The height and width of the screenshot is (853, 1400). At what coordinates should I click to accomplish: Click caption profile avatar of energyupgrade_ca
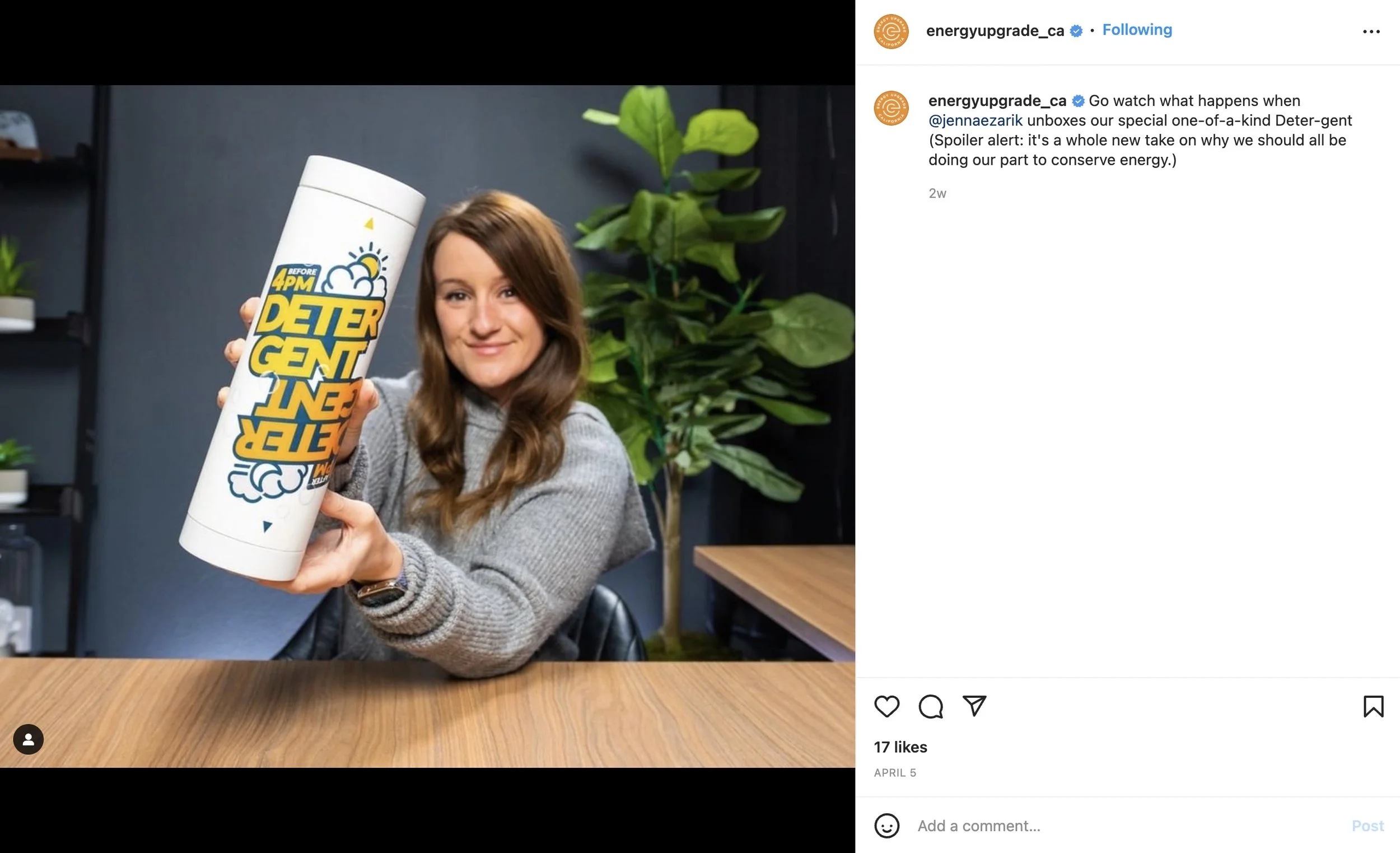tap(891, 108)
